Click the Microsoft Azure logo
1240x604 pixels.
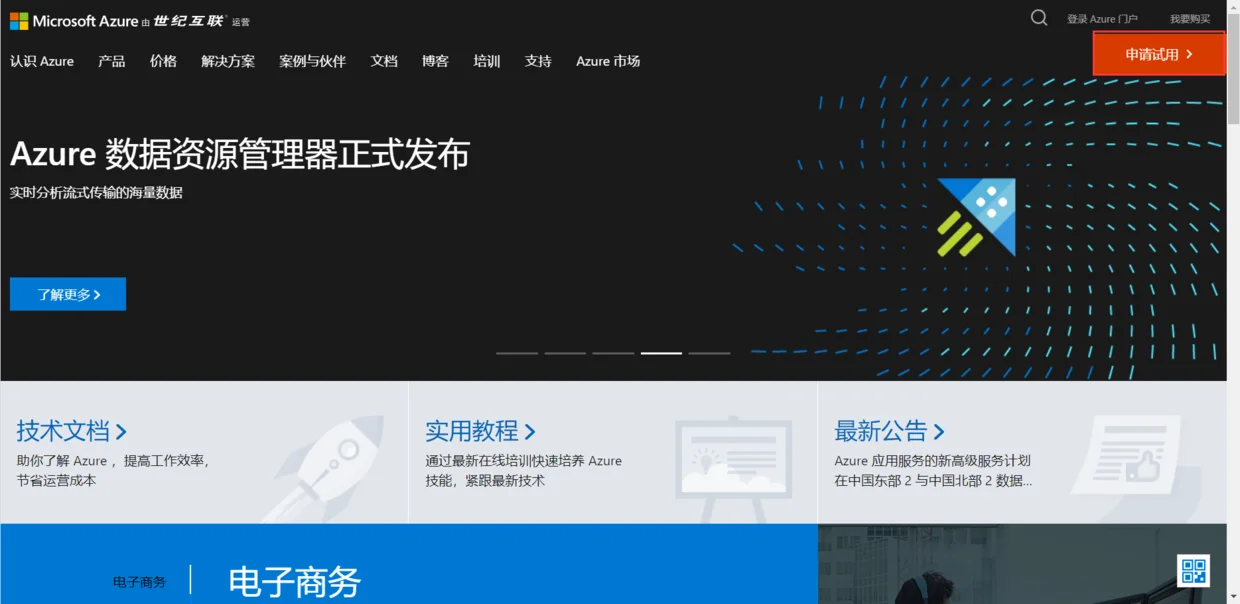click(130, 21)
